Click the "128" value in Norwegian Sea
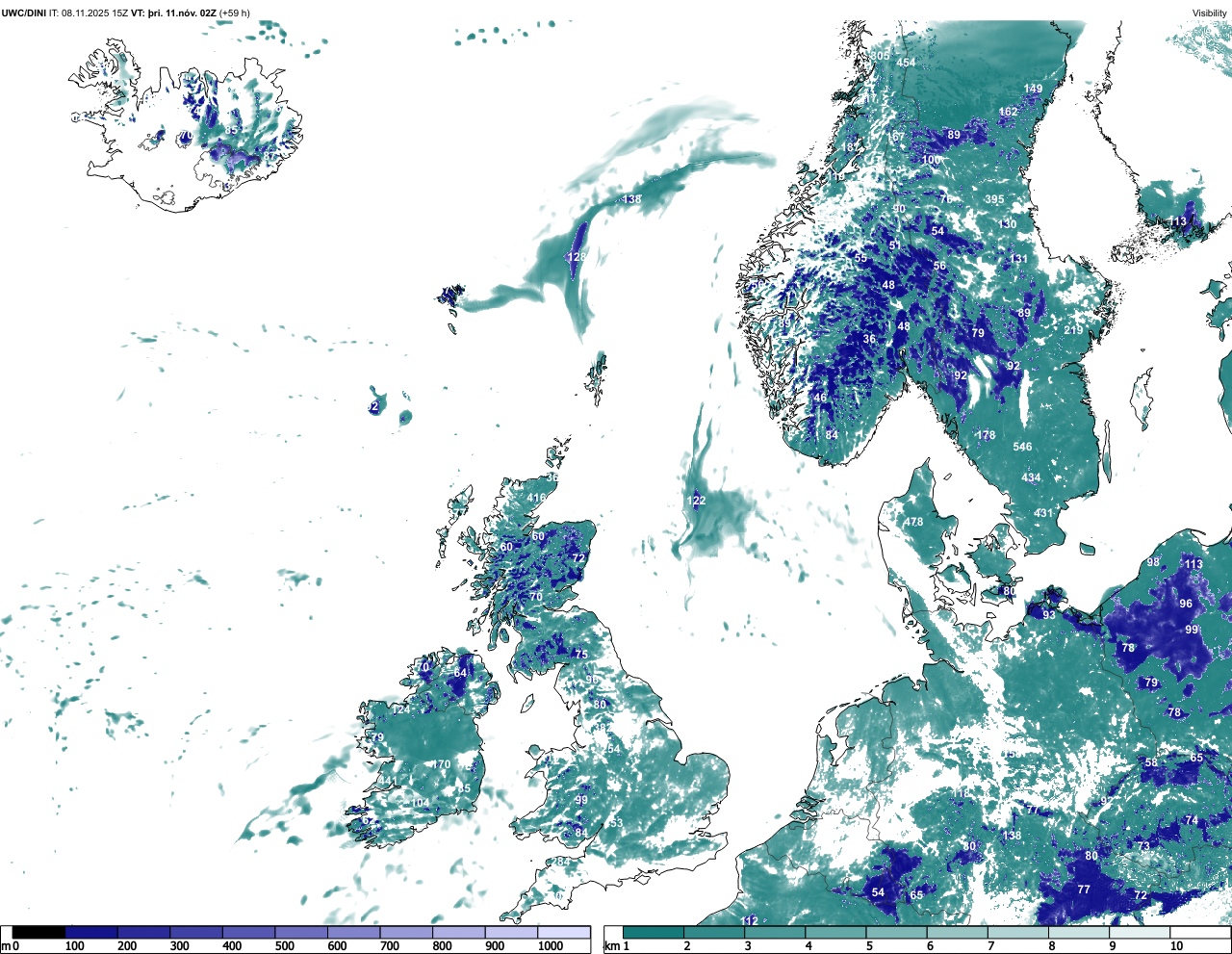Image resolution: width=1232 pixels, height=954 pixels. coord(576,257)
